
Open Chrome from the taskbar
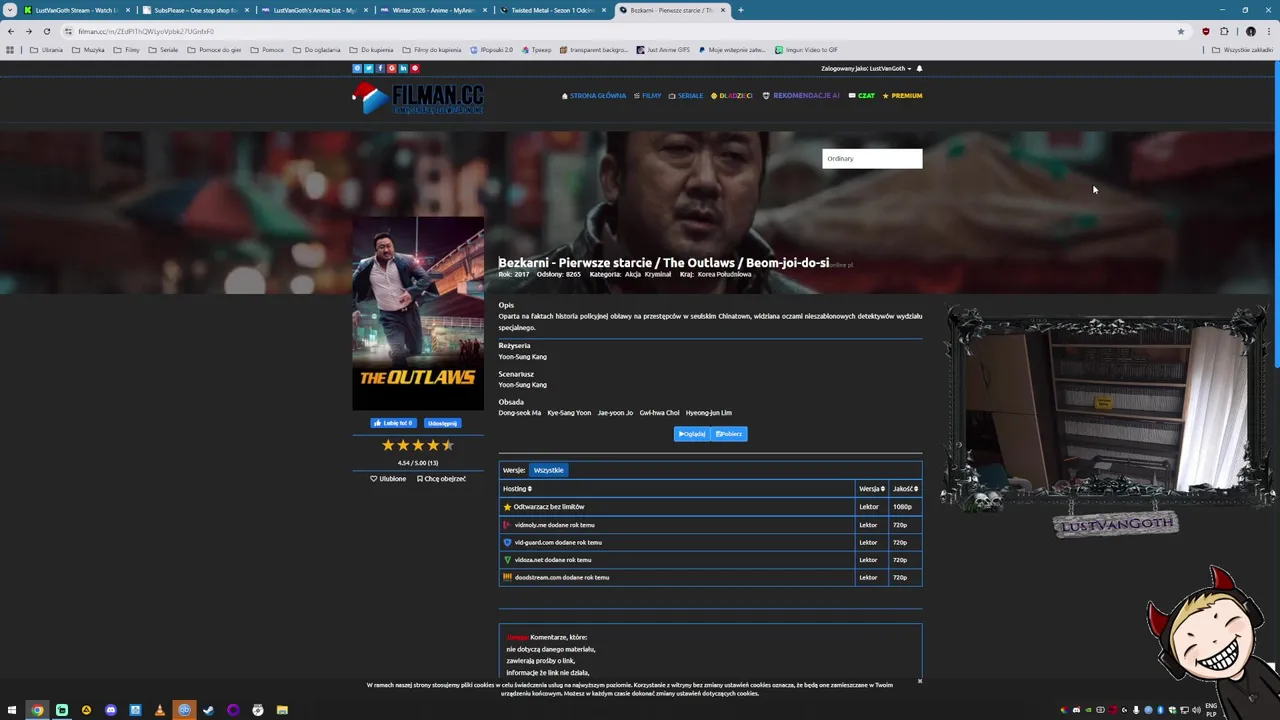pos(37,710)
